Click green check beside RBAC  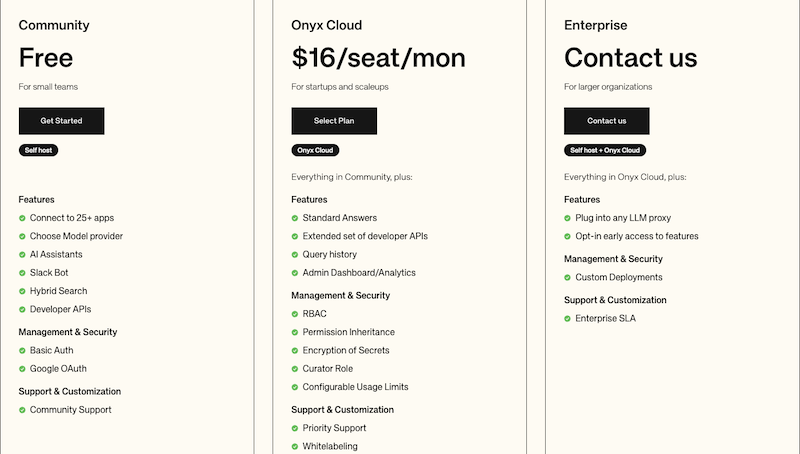[294, 314]
